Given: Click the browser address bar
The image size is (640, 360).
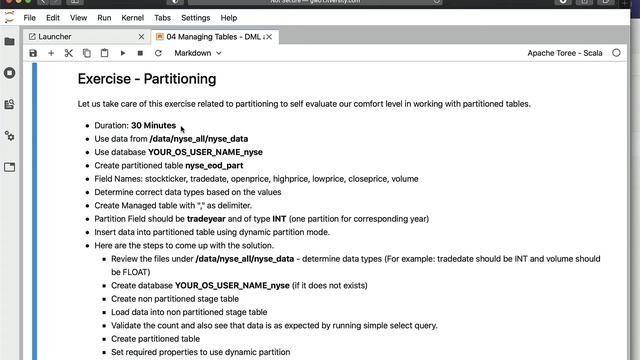Looking at the screenshot, I should tap(315, 2).
